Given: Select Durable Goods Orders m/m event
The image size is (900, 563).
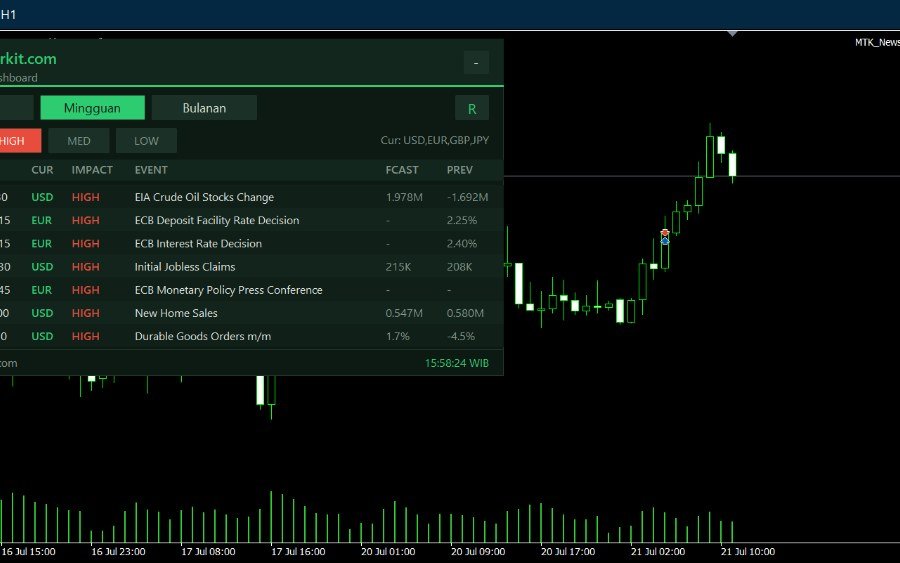Looking at the screenshot, I should coord(203,336).
